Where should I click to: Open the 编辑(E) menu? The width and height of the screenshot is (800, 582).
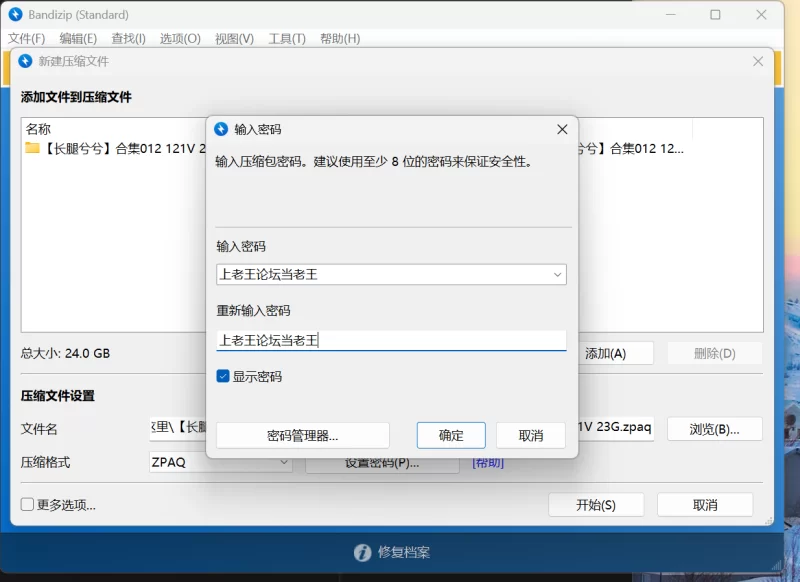click(x=78, y=39)
